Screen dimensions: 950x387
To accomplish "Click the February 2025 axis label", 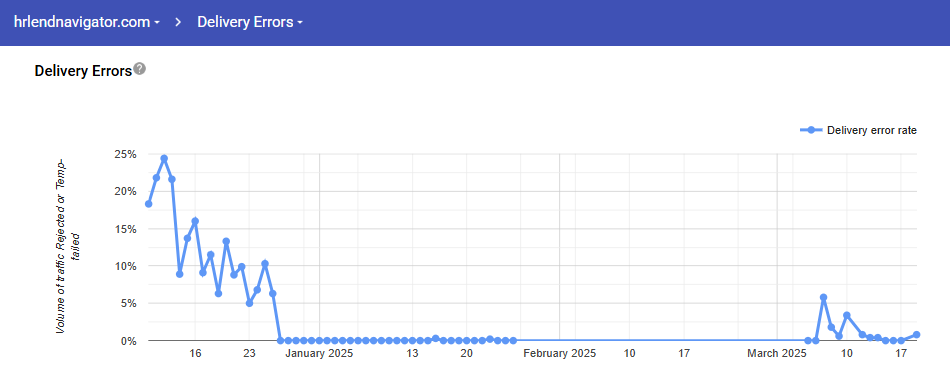I will pyautogui.click(x=559, y=354).
